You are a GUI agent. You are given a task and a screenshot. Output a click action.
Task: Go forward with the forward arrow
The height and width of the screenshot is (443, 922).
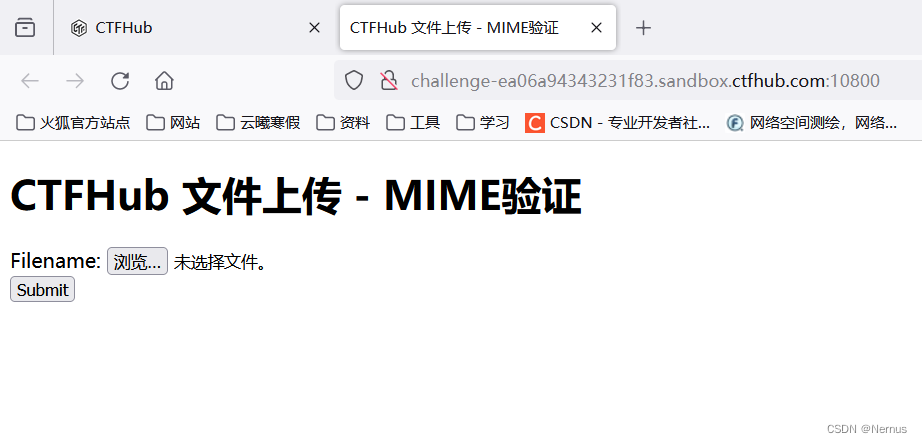pyautogui.click(x=75, y=81)
